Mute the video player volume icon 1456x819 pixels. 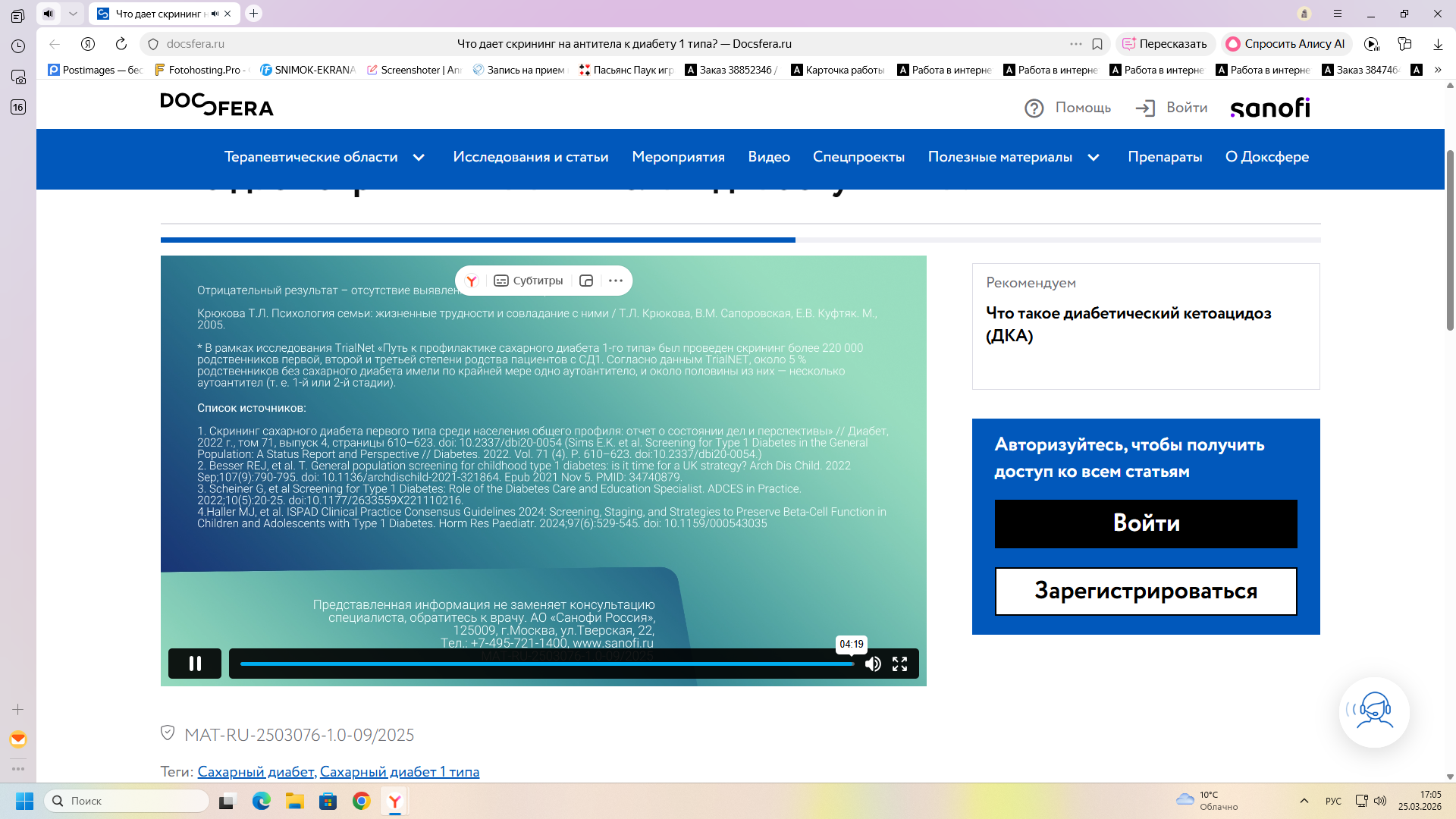pyautogui.click(x=873, y=664)
